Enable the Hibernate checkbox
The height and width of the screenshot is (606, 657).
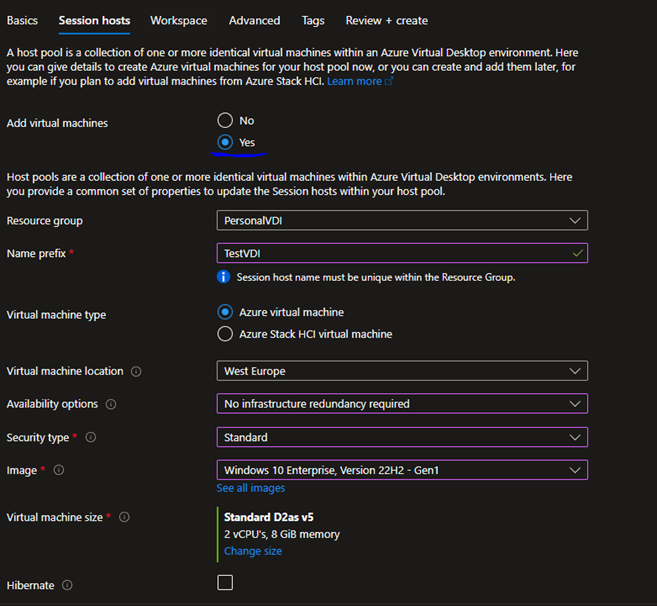225,583
